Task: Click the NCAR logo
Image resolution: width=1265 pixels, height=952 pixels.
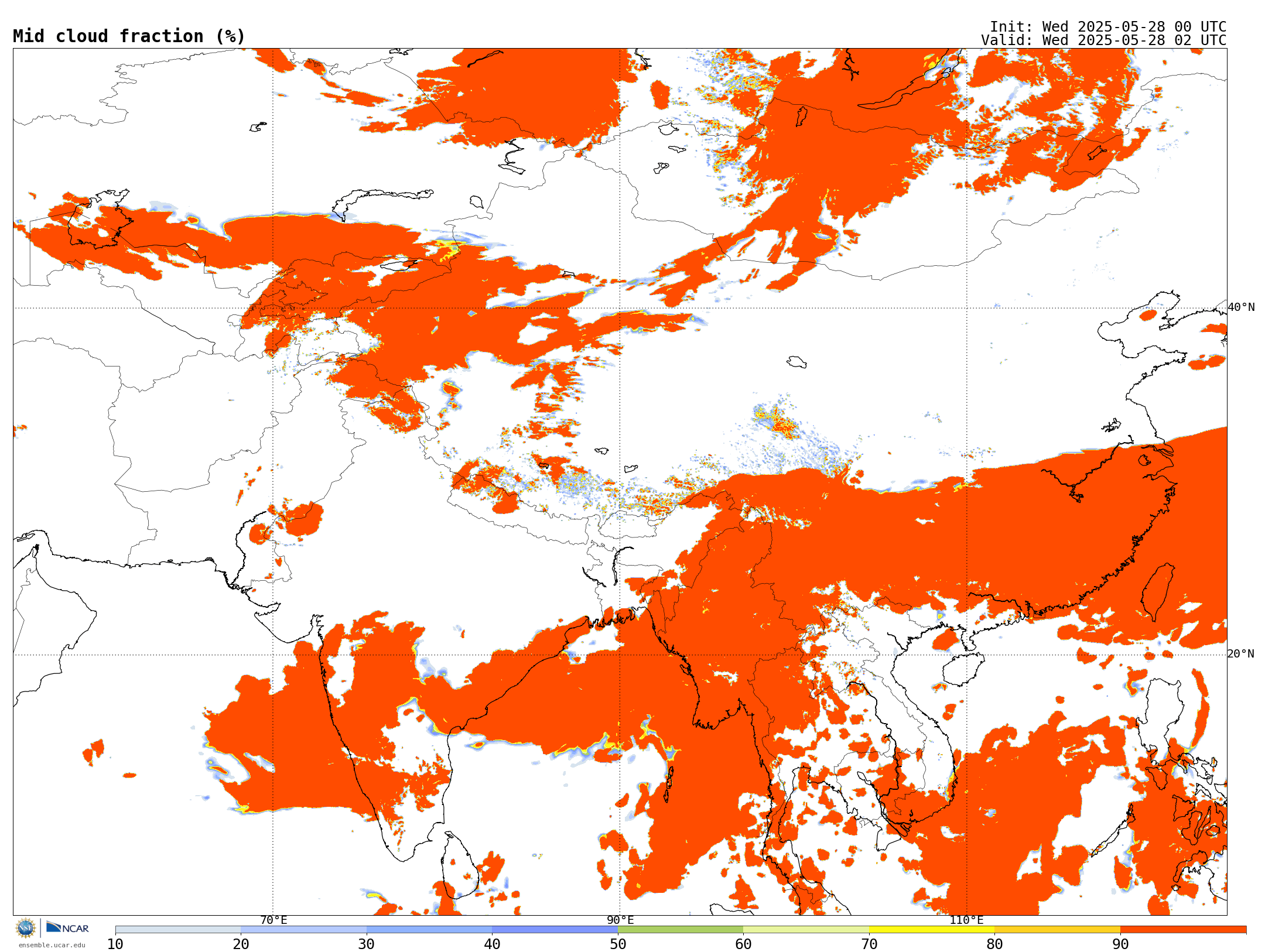Action: (x=67, y=927)
